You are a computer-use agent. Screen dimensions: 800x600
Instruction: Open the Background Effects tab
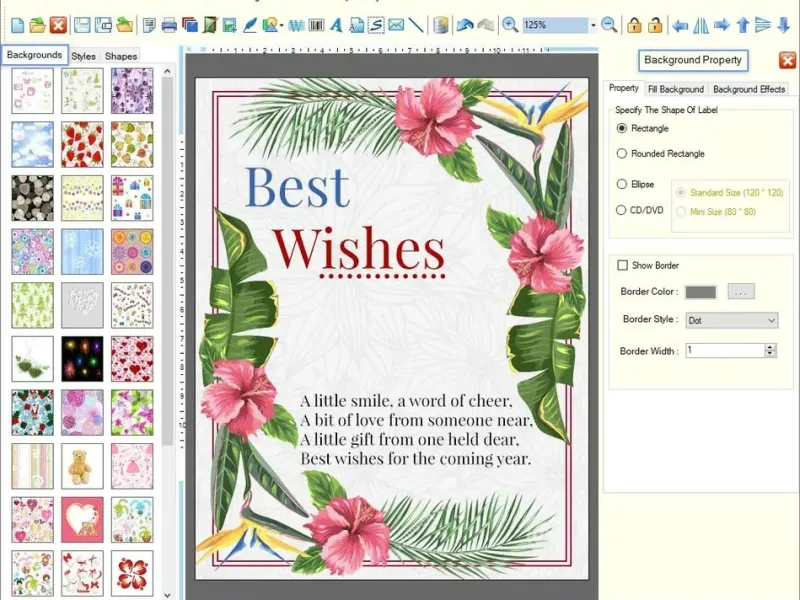pyautogui.click(x=748, y=89)
